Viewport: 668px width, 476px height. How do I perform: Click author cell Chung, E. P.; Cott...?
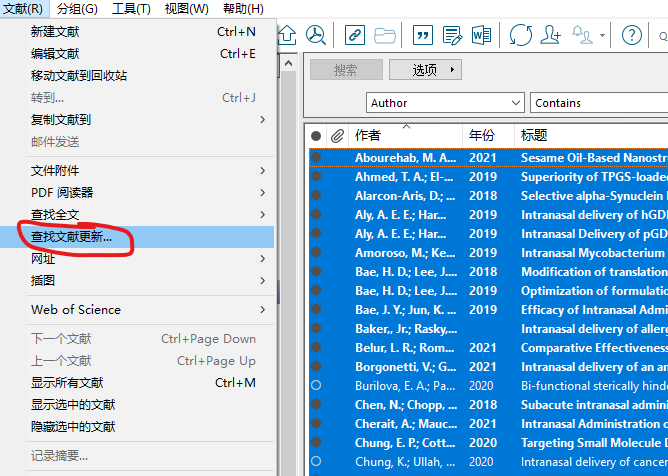point(406,443)
